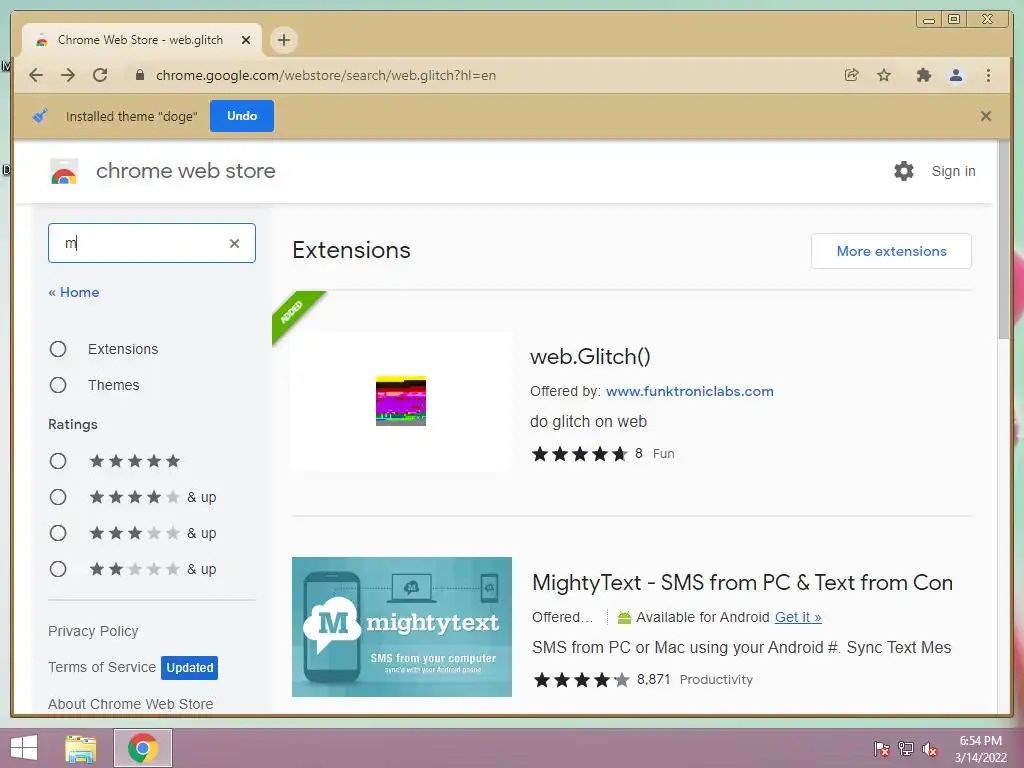Clear the search box text
Image resolution: width=1024 pixels, height=768 pixels.
coord(234,243)
